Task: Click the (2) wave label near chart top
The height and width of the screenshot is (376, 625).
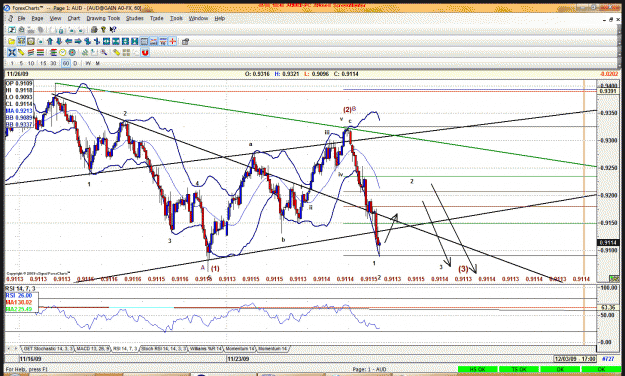Action: (347, 110)
